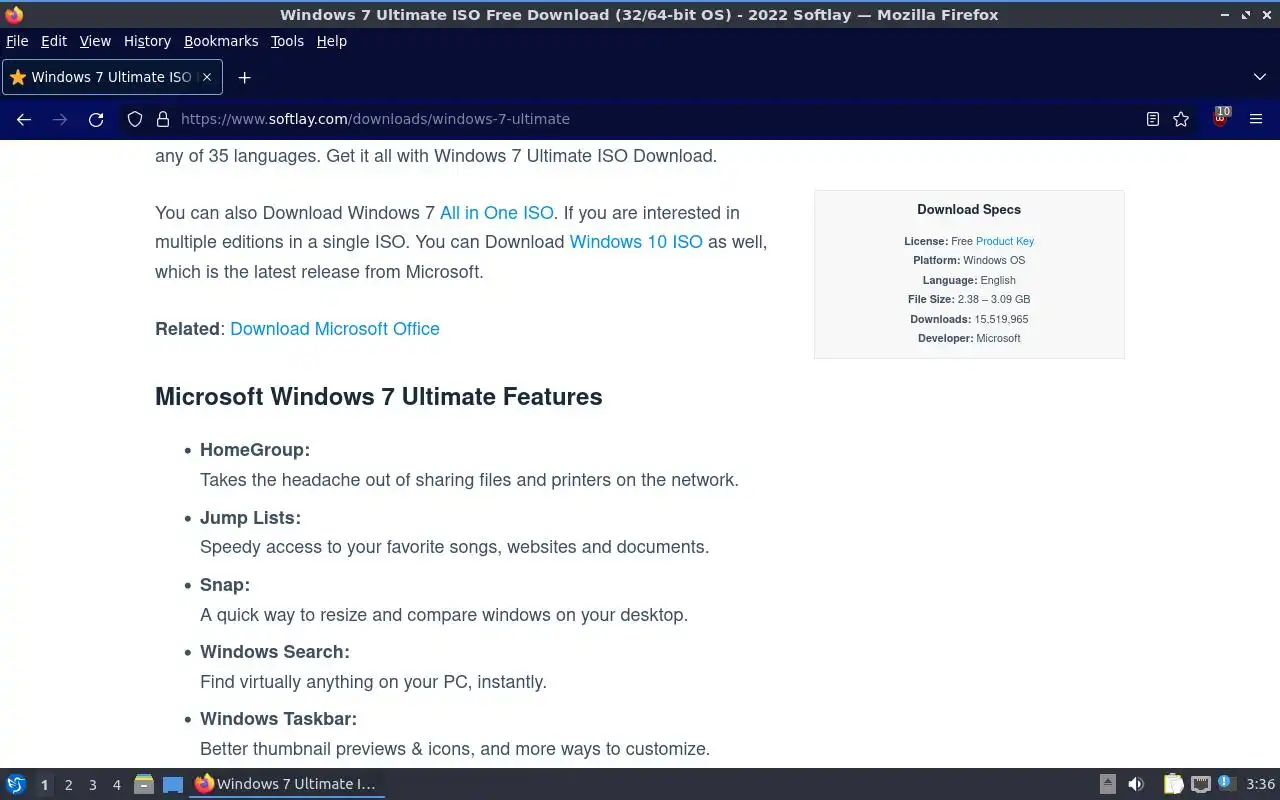Viewport: 1280px width, 800px height.
Task: Follow the All in One ISO link
Action: coord(497,213)
